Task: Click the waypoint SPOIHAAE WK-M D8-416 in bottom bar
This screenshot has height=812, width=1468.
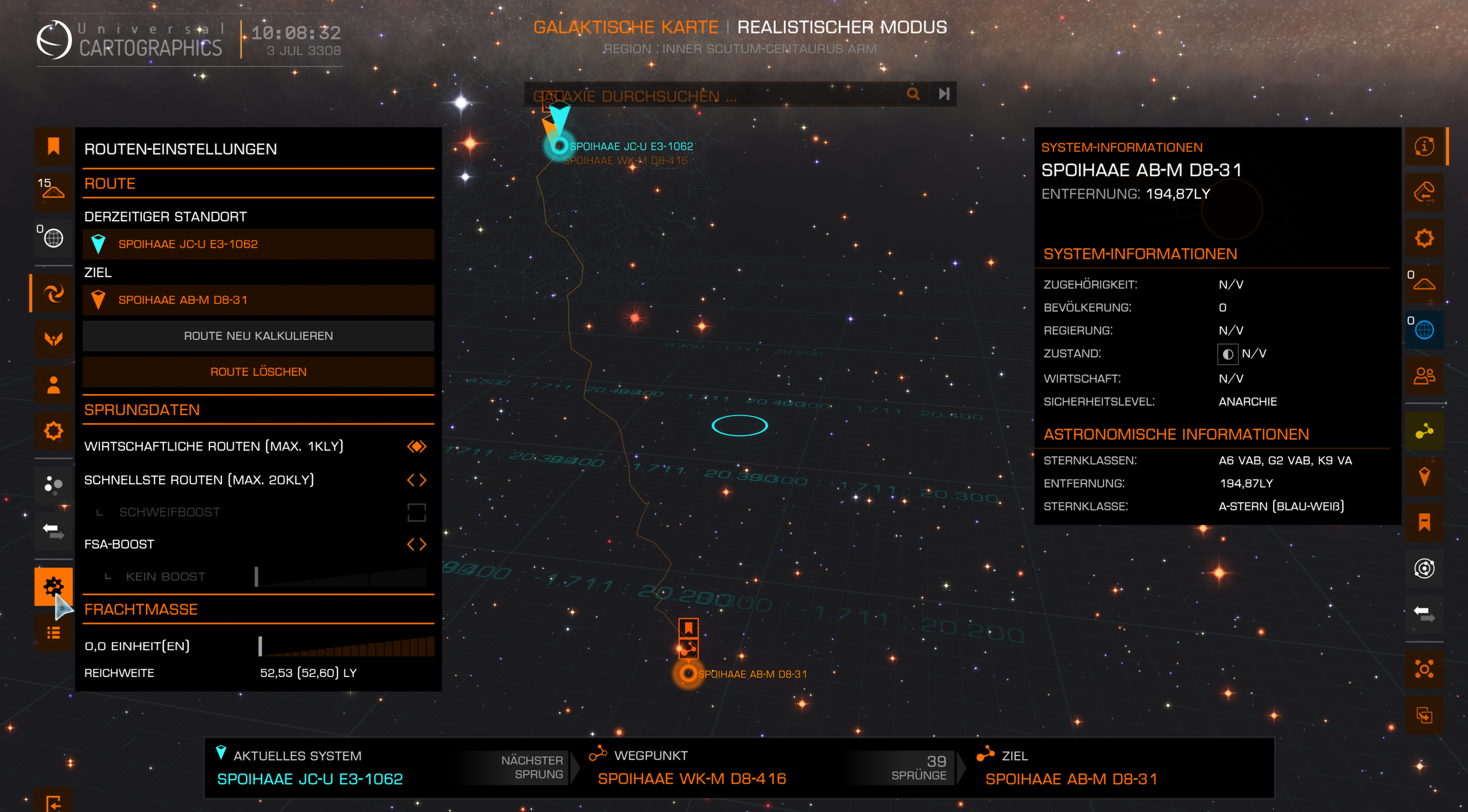Action: pyautogui.click(x=691, y=778)
